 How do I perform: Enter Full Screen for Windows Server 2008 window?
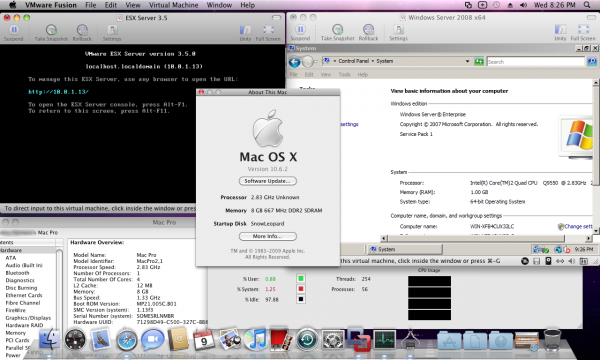click(x=583, y=32)
